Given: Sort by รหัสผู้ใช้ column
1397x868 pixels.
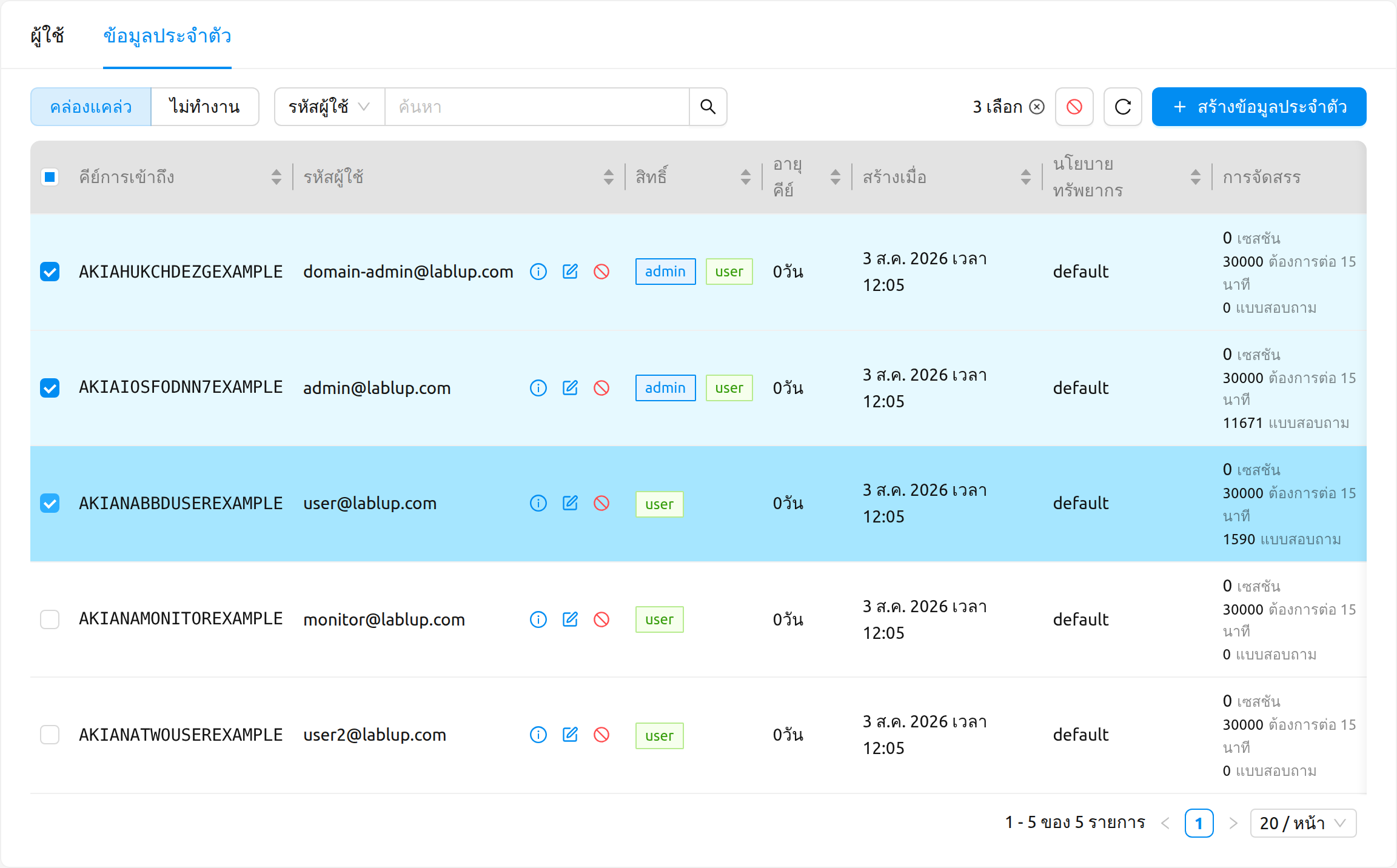Looking at the screenshot, I should pos(609,177).
